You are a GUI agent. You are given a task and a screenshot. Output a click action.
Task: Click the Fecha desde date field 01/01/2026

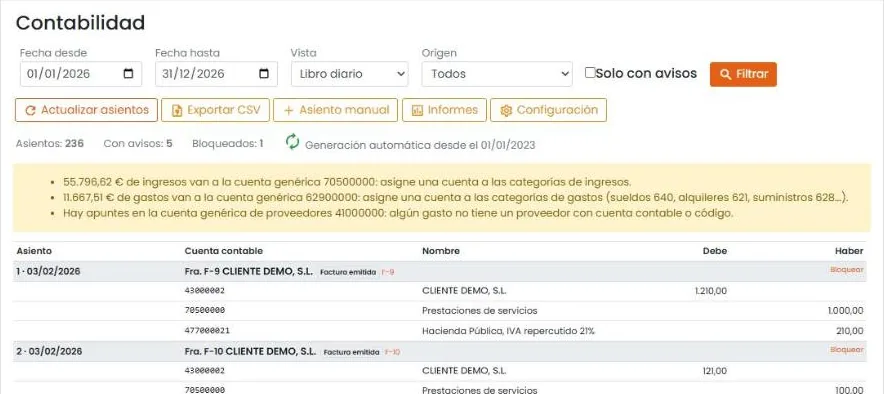pyautogui.click(x=81, y=74)
